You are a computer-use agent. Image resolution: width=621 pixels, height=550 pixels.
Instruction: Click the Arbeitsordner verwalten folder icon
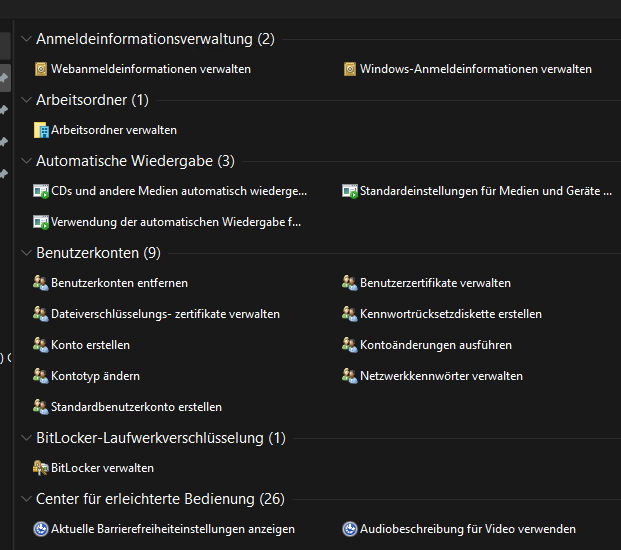tap(41, 130)
